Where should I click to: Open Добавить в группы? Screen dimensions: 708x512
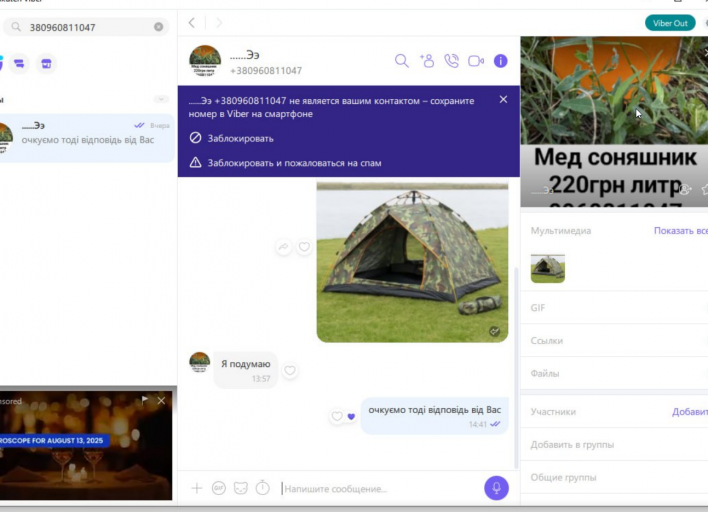click(x=614, y=445)
